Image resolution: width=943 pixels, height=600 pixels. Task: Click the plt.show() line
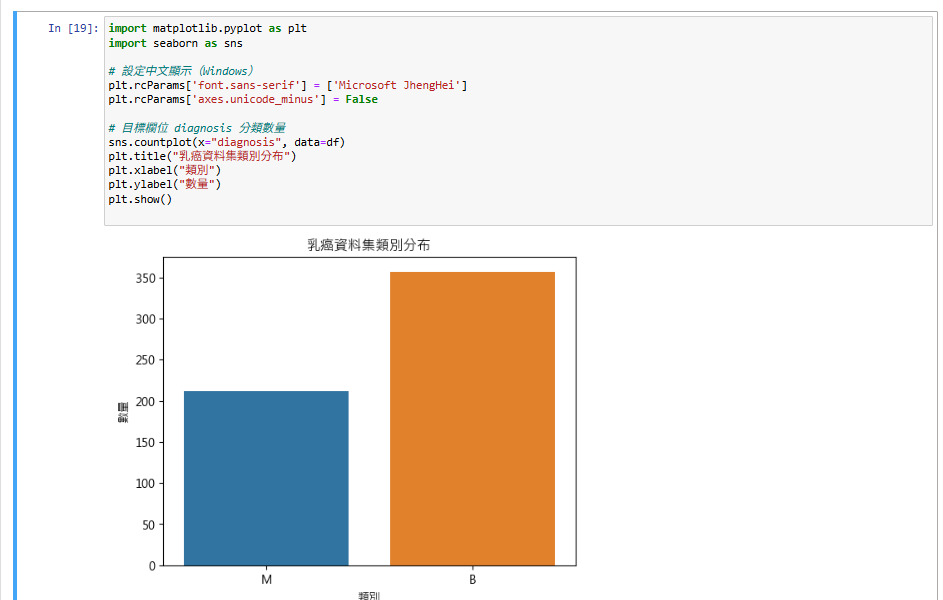(140, 199)
